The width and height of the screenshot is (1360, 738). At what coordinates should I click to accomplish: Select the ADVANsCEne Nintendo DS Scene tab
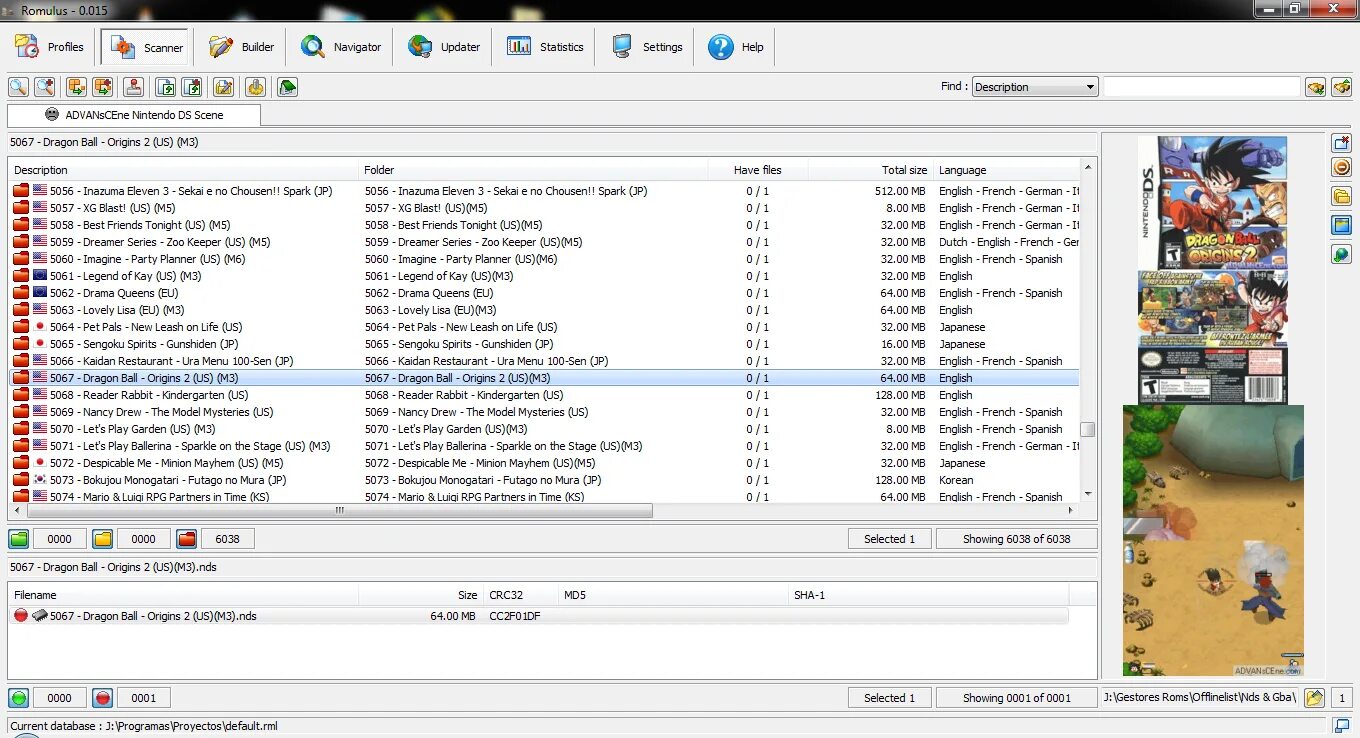click(x=134, y=115)
